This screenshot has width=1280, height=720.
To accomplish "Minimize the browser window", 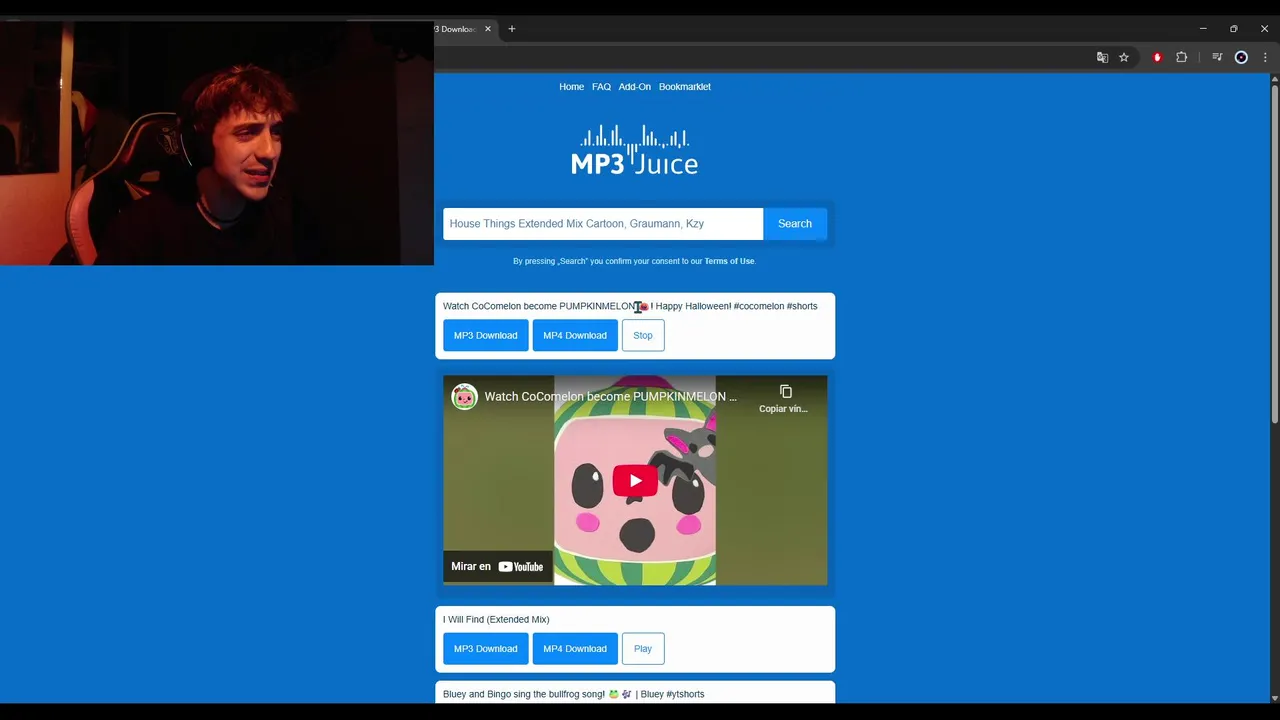I will pyautogui.click(x=1203, y=29).
